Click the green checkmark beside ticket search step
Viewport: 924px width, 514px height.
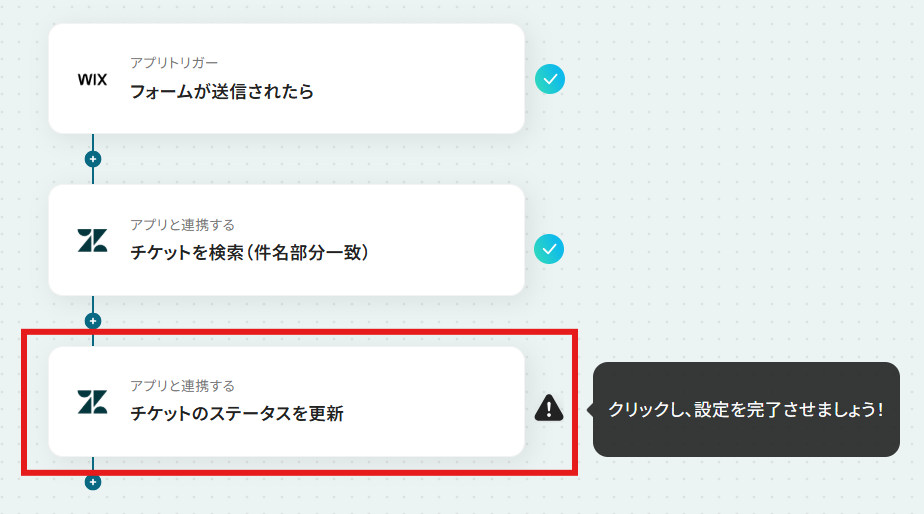click(549, 249)
